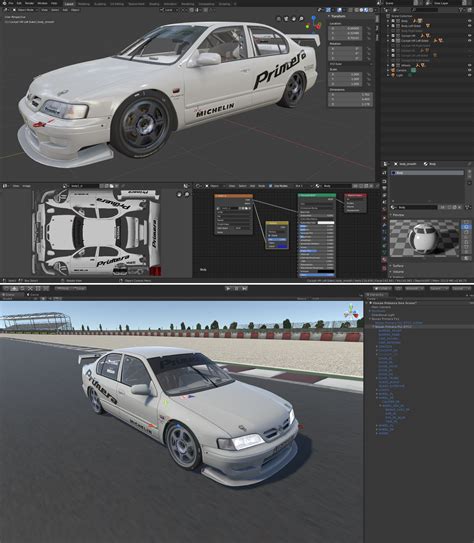
Task: Open the Layers dropdown in Unity toolbar
Action: 438,288
